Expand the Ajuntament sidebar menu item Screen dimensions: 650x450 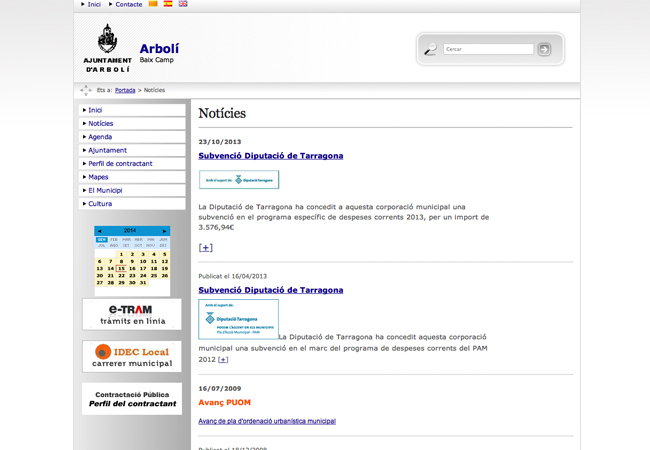(107, 150)
